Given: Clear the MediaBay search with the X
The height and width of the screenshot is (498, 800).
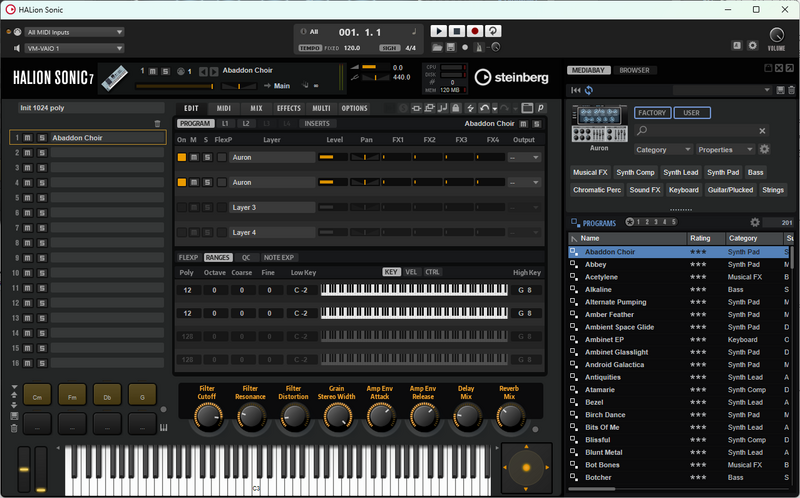Looking at the screenshot, I should point(762,131).
